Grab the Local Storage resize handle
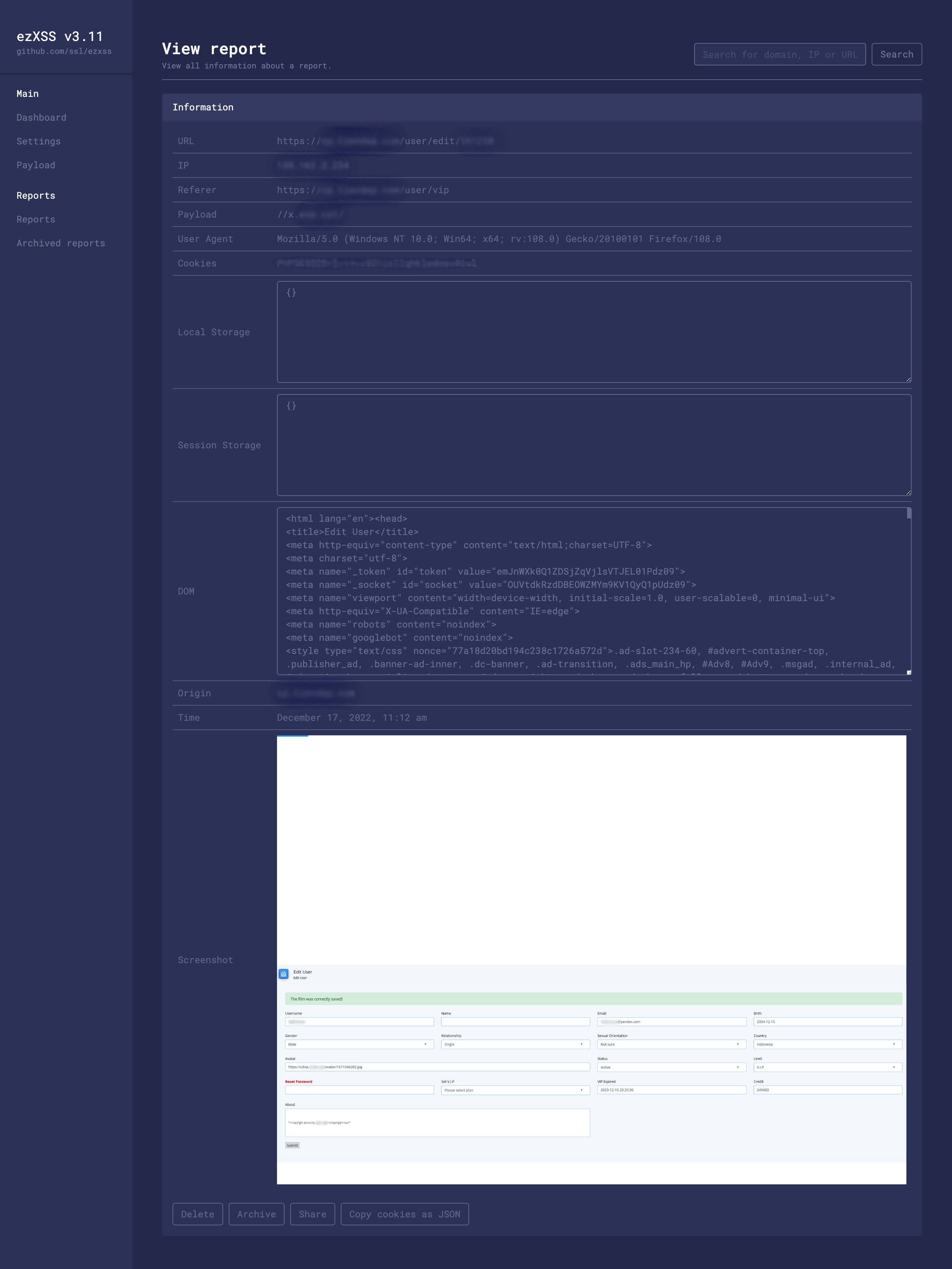 coord(908,380)
